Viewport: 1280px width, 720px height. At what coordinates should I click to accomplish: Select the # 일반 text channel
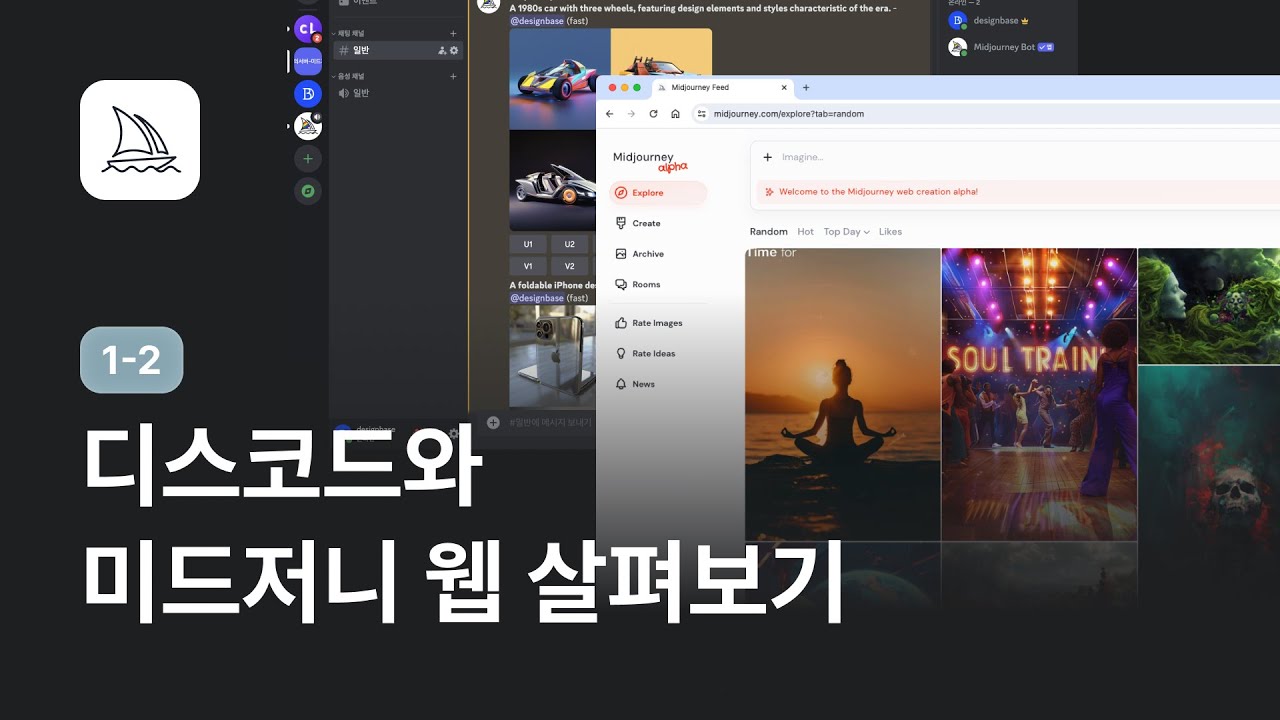click(398, 50)
